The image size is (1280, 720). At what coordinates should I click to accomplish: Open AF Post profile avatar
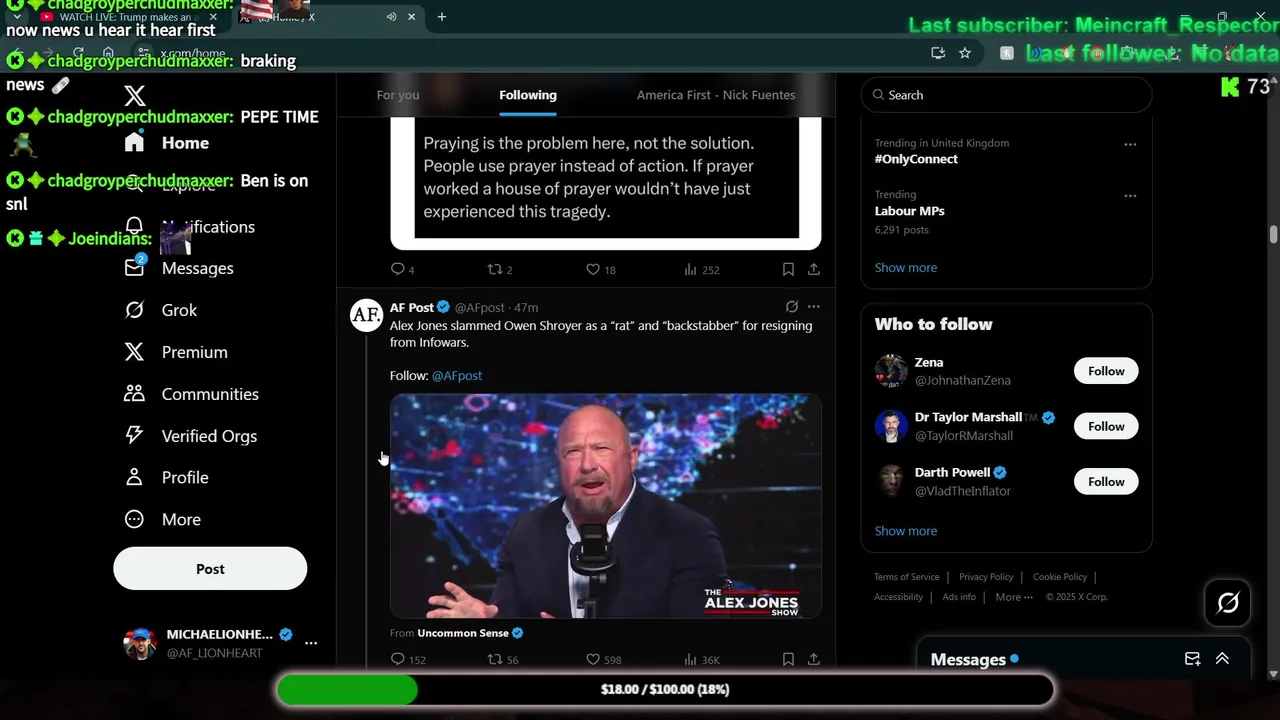366,315
